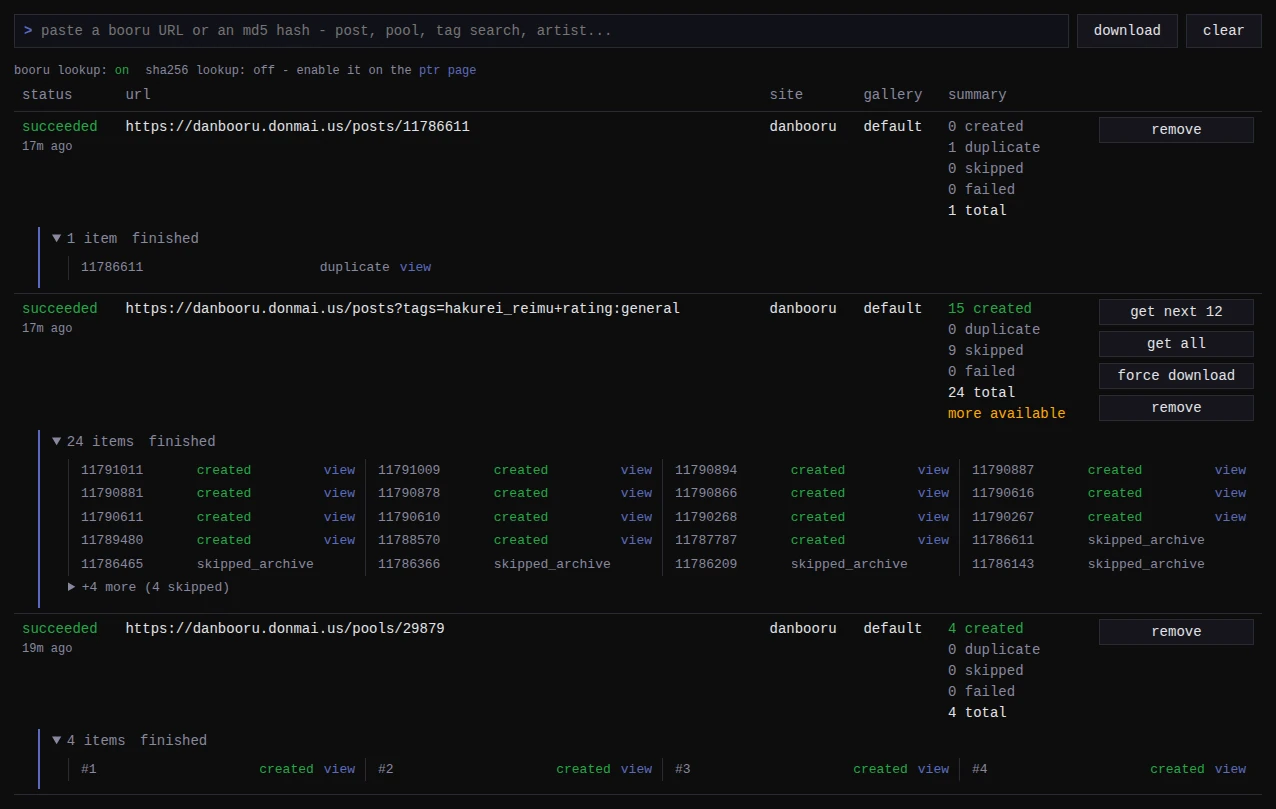Image resolution: width=1276 pixels, height=809 pixels.
Task: Collapse the '1 item finished' section
Action: tap(125, 238)
